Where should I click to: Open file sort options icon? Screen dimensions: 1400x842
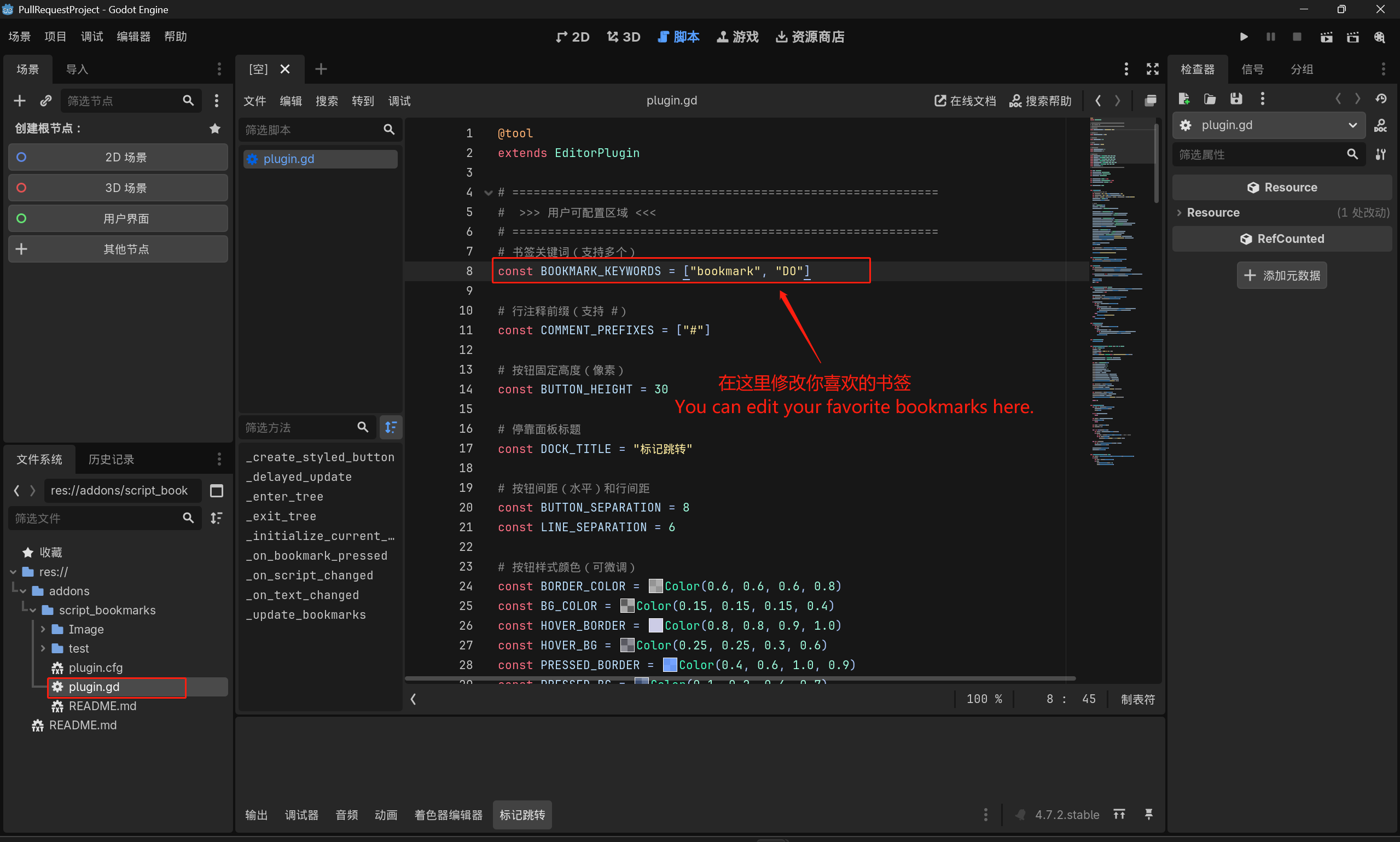pyautogui.click(x=217, y=518)
